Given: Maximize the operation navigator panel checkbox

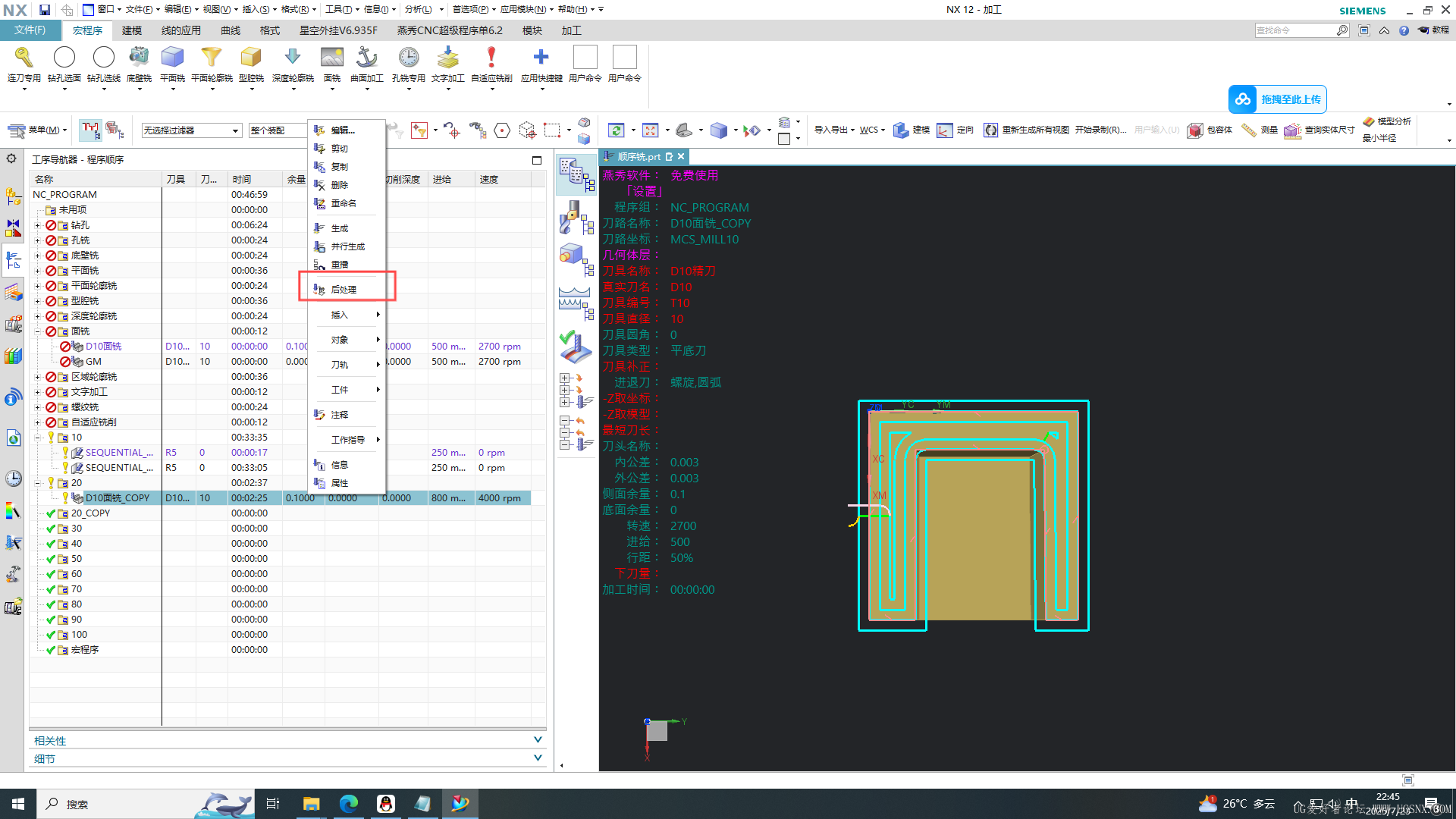Looking at the screenshot, I should pos(537,160).
